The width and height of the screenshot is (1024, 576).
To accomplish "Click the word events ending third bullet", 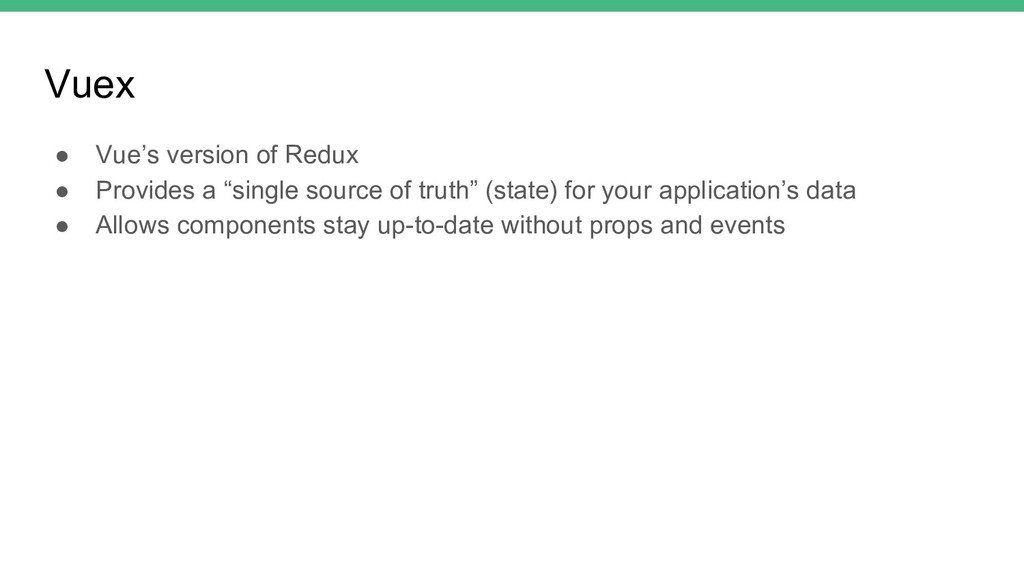I will point(747,226).
